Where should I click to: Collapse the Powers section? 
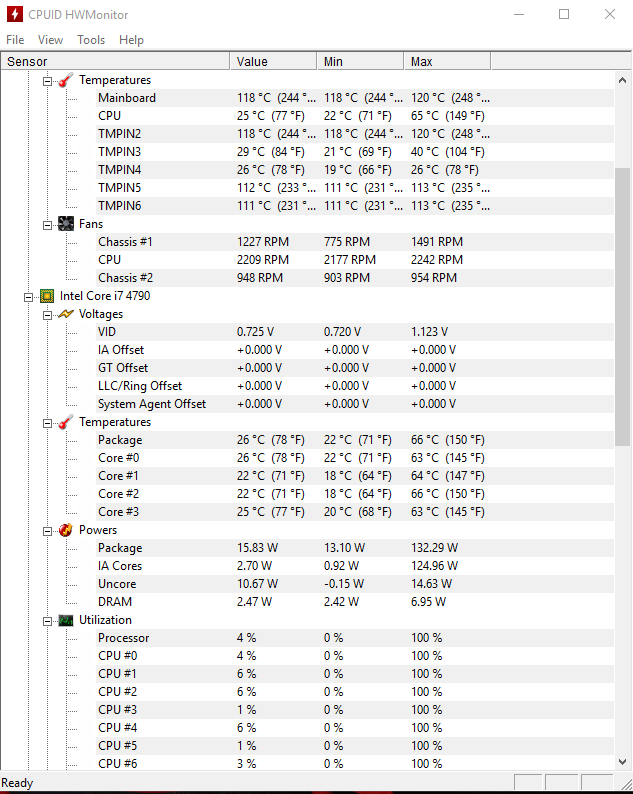click(x=47, y=530)
